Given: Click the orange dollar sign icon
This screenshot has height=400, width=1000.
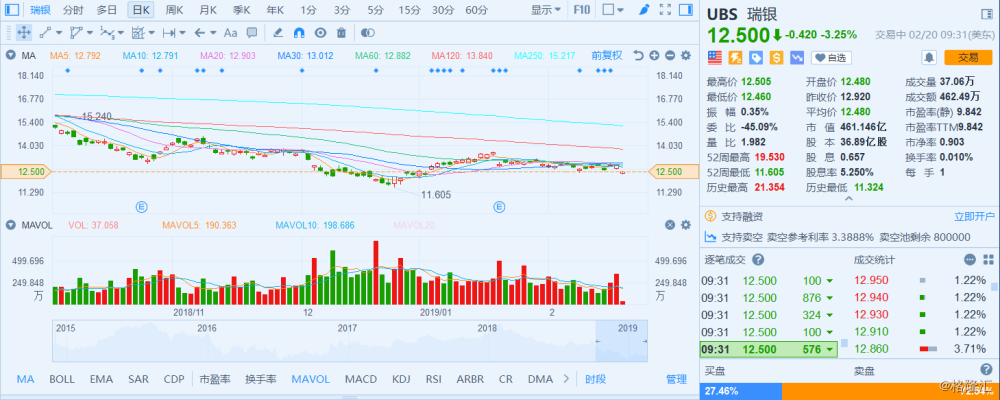Looking at the screenshot, I should (x=776, y=58).
